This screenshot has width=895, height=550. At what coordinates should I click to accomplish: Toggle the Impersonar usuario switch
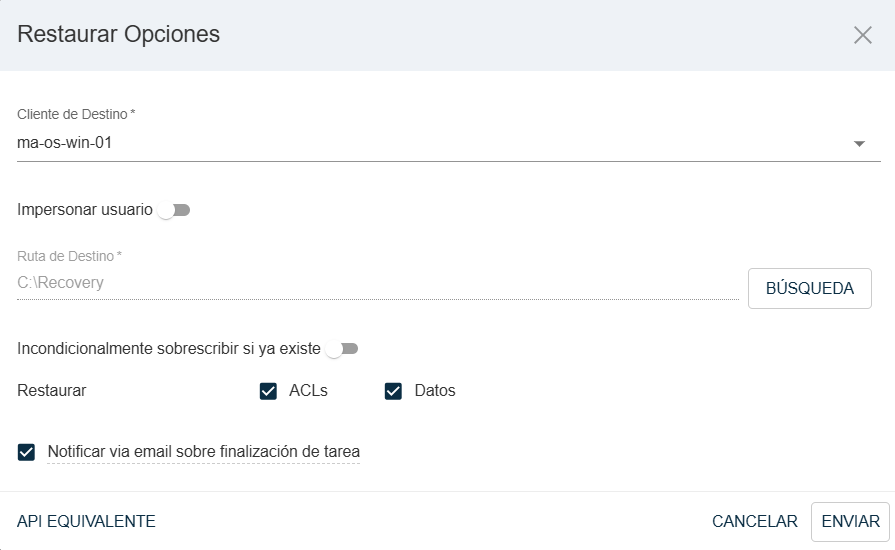tap(174, 210)
